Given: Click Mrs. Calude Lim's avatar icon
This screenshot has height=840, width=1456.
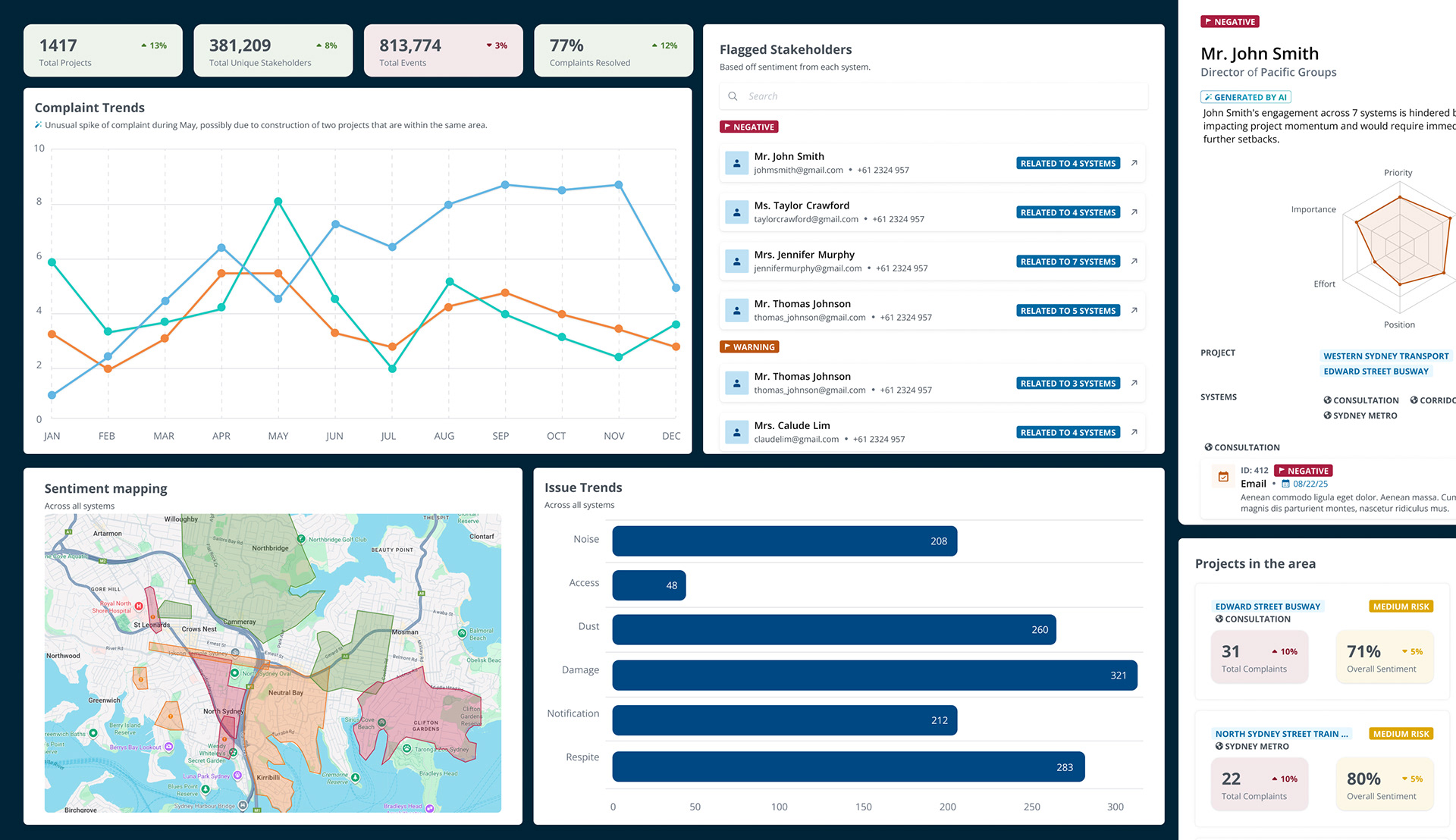Looking at the screenshot, I should coord(736,432).
